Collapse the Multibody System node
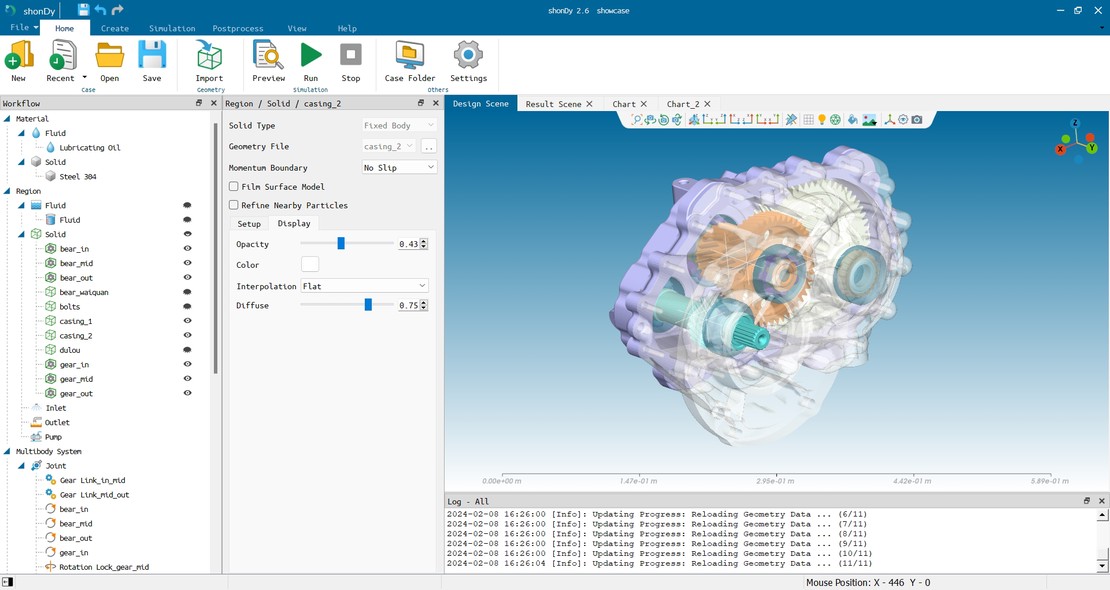1110x590 pixels. tap(7, 451)
